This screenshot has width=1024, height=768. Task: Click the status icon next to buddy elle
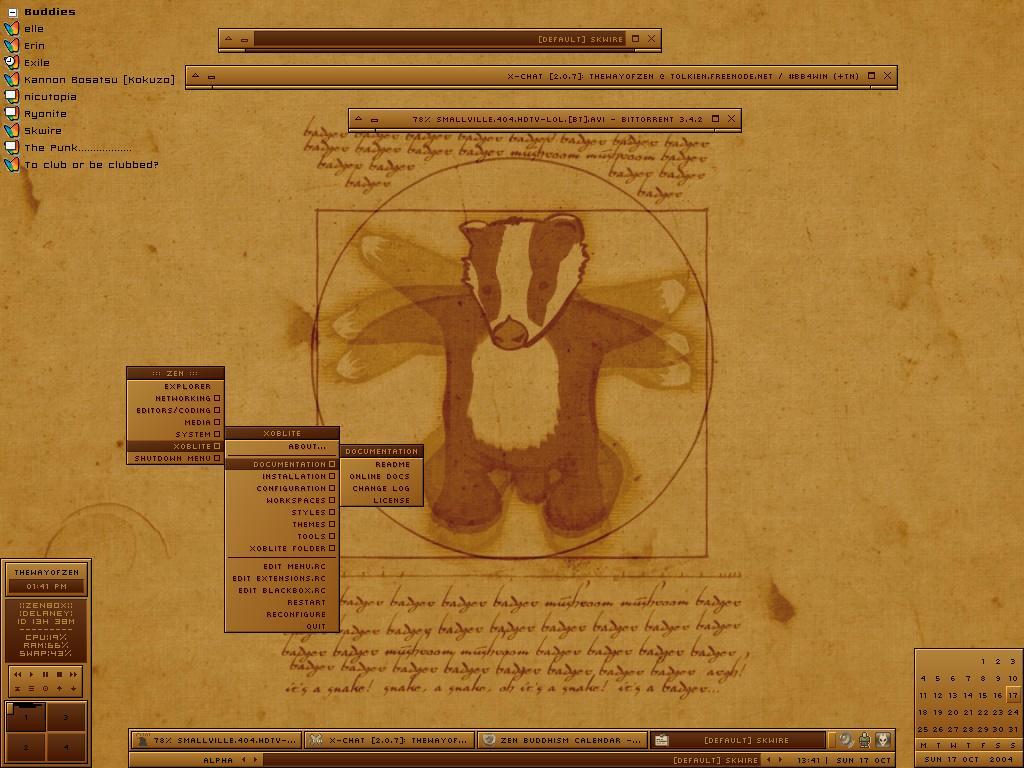click(x=12, y=29)
